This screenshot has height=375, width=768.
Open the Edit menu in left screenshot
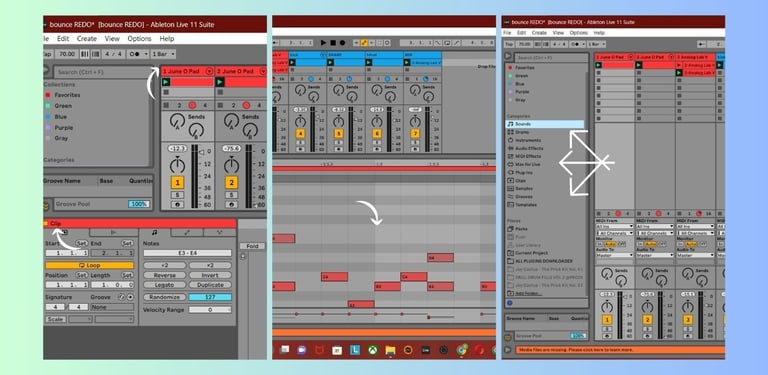(x=63, y=39)
